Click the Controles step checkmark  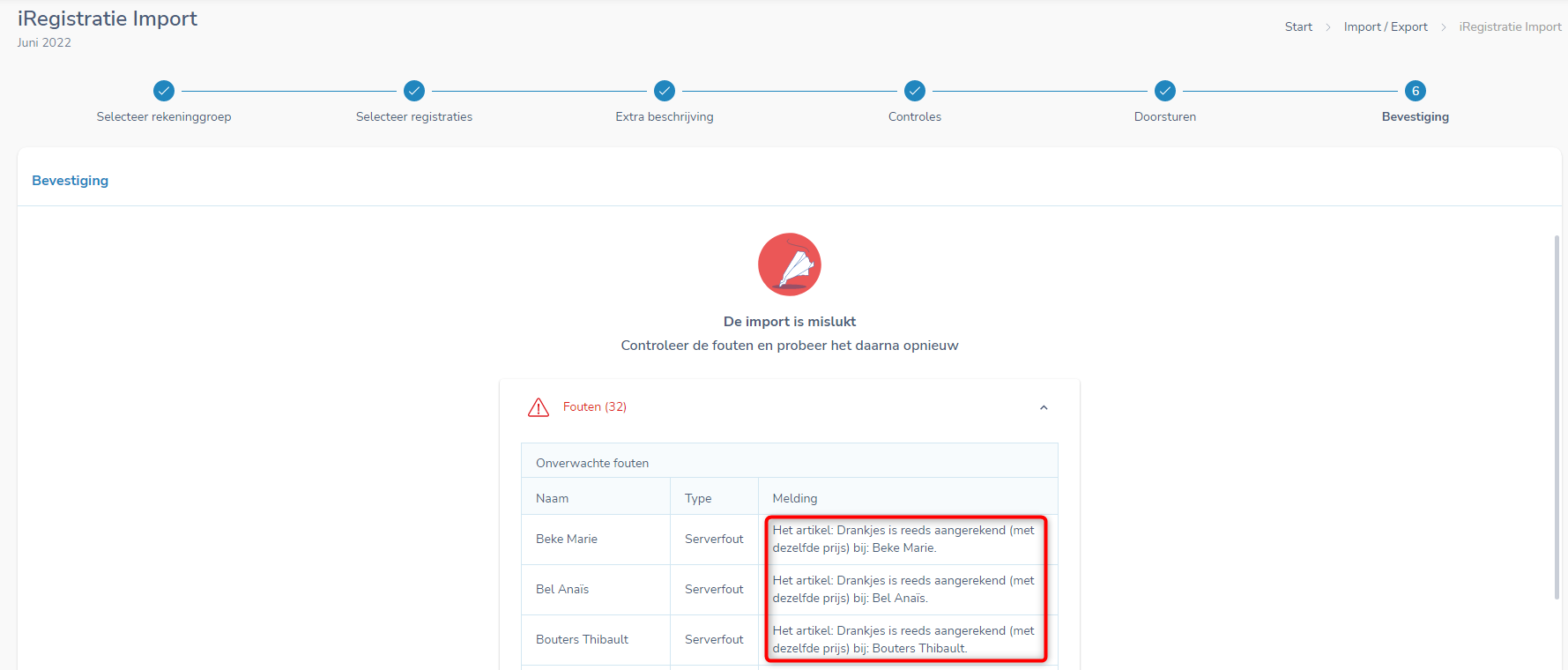(915, 91)
